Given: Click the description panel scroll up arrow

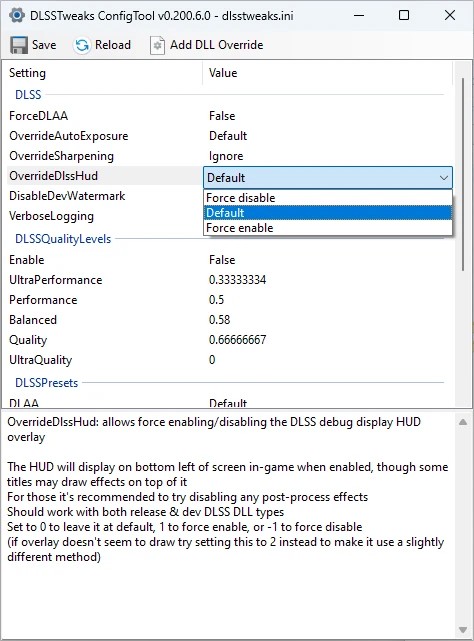Looking at the screenshot, I should tap(463, 422).
